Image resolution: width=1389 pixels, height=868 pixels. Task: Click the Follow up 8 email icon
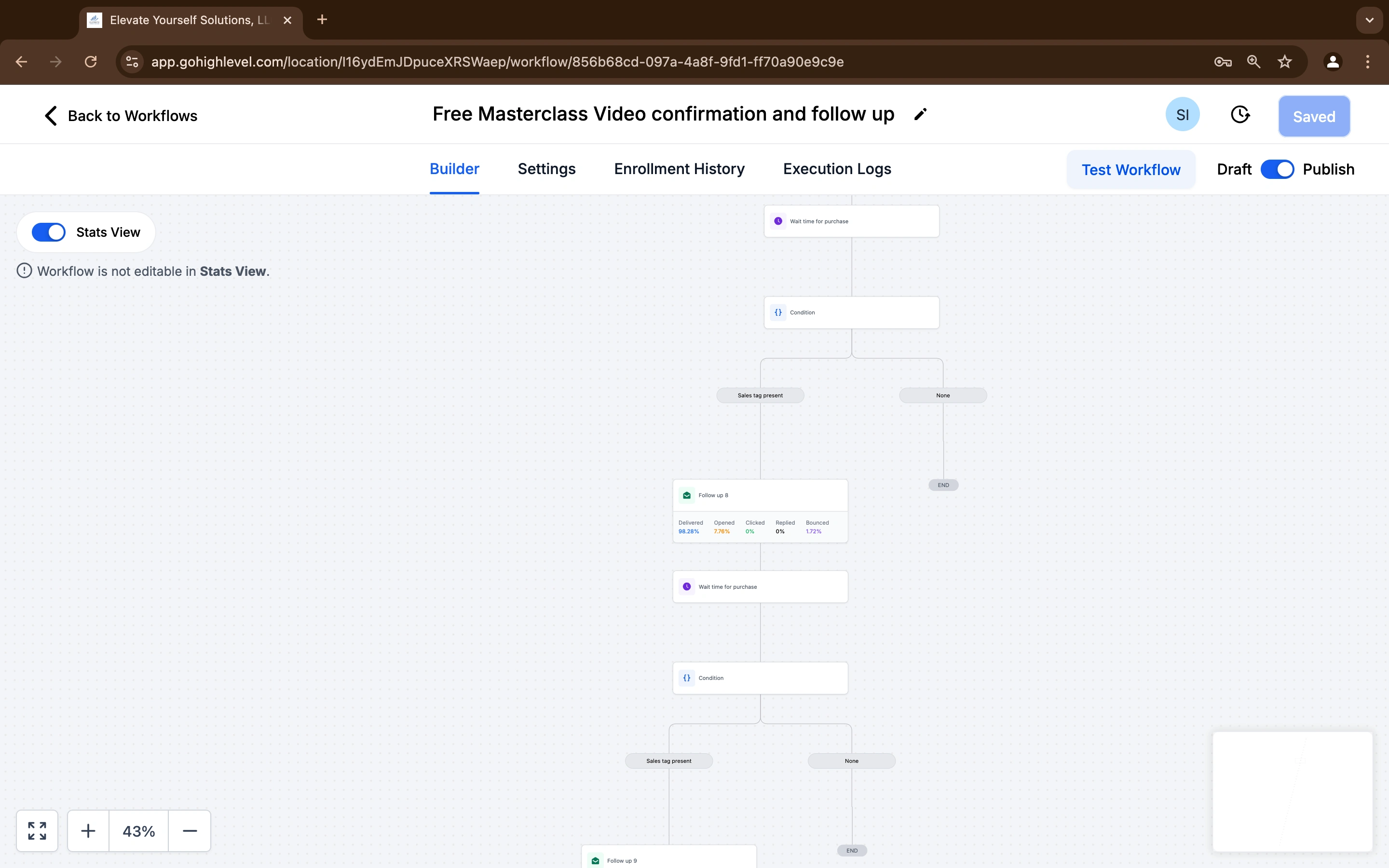point(686,495)
